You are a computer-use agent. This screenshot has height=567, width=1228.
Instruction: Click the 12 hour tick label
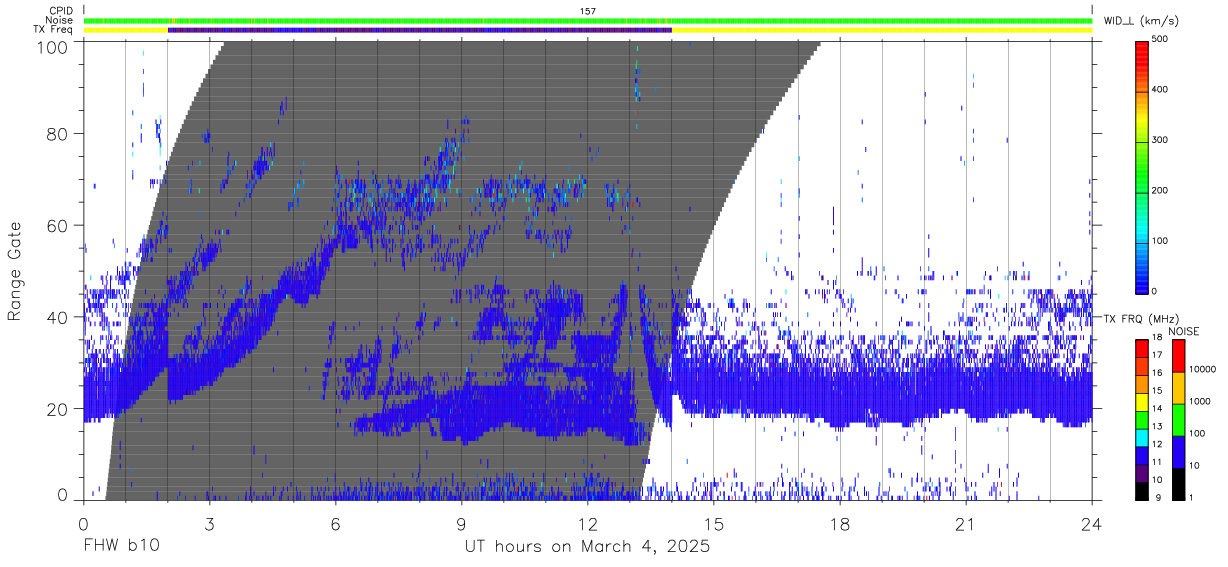588,523
